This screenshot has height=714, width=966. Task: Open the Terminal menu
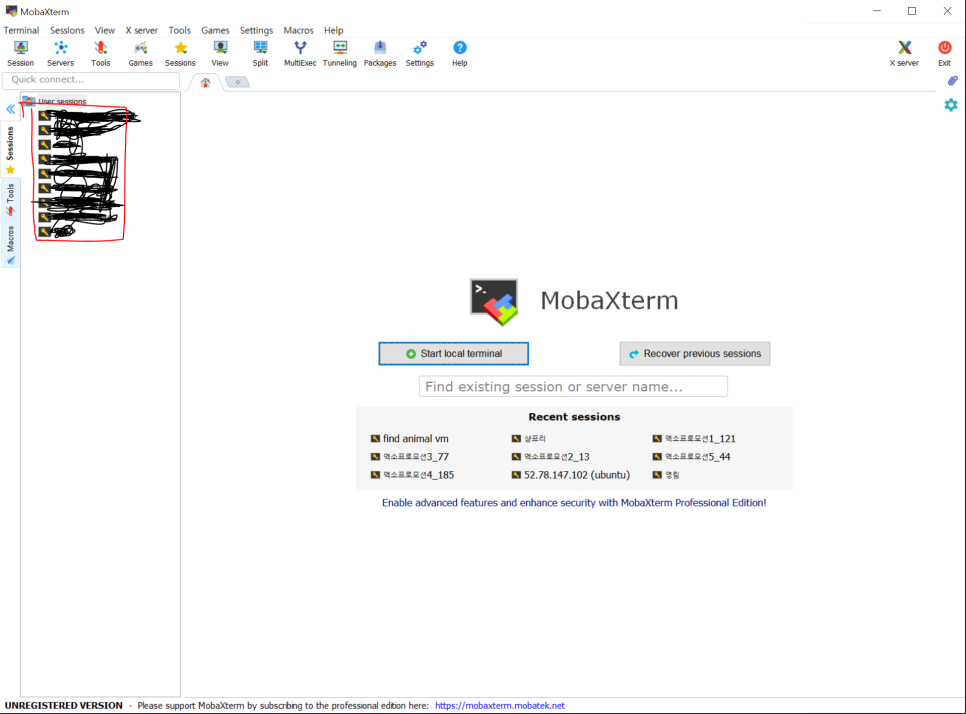tap(22, 30)
